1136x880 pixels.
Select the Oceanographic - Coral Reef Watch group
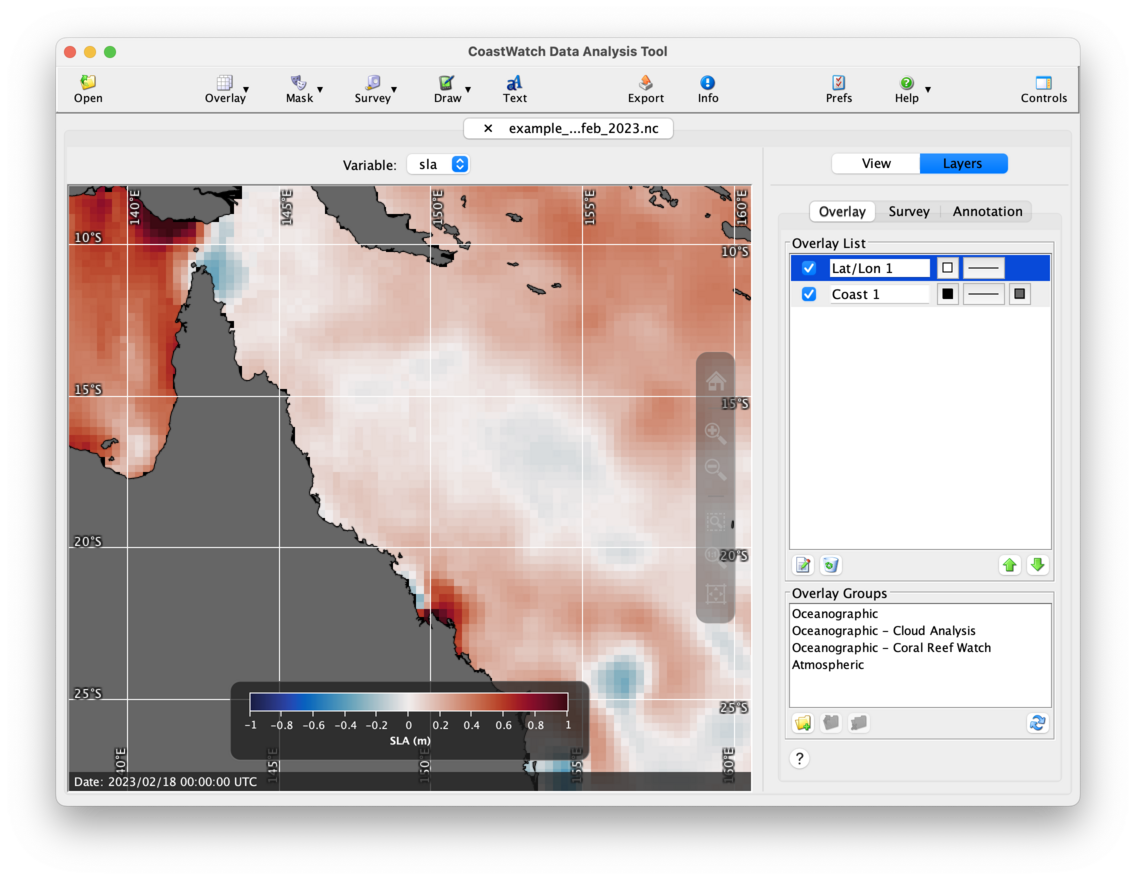pos(891,648)
